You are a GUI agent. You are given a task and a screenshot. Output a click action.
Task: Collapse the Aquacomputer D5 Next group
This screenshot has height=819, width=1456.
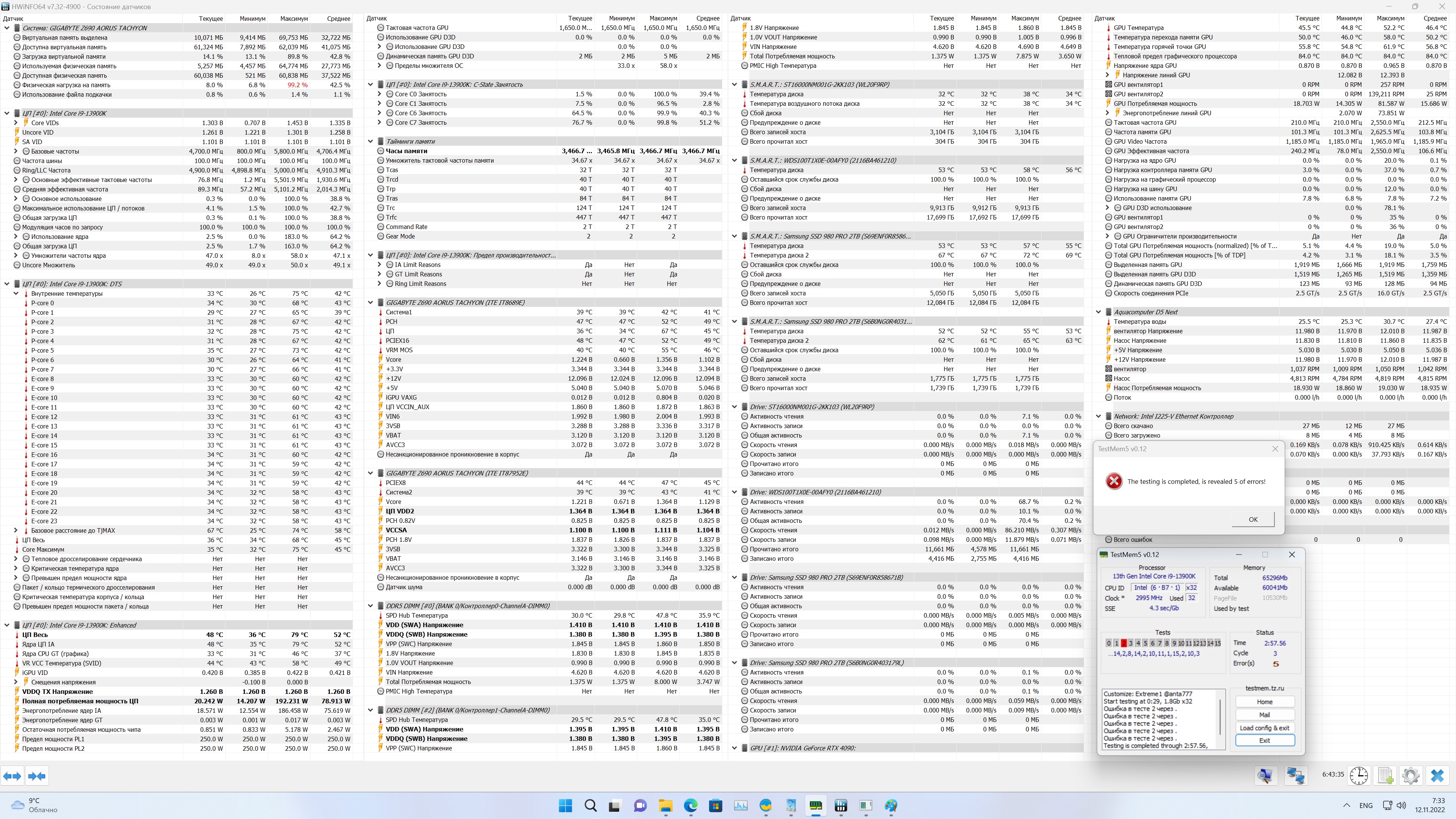click(x=1099, y=312)
